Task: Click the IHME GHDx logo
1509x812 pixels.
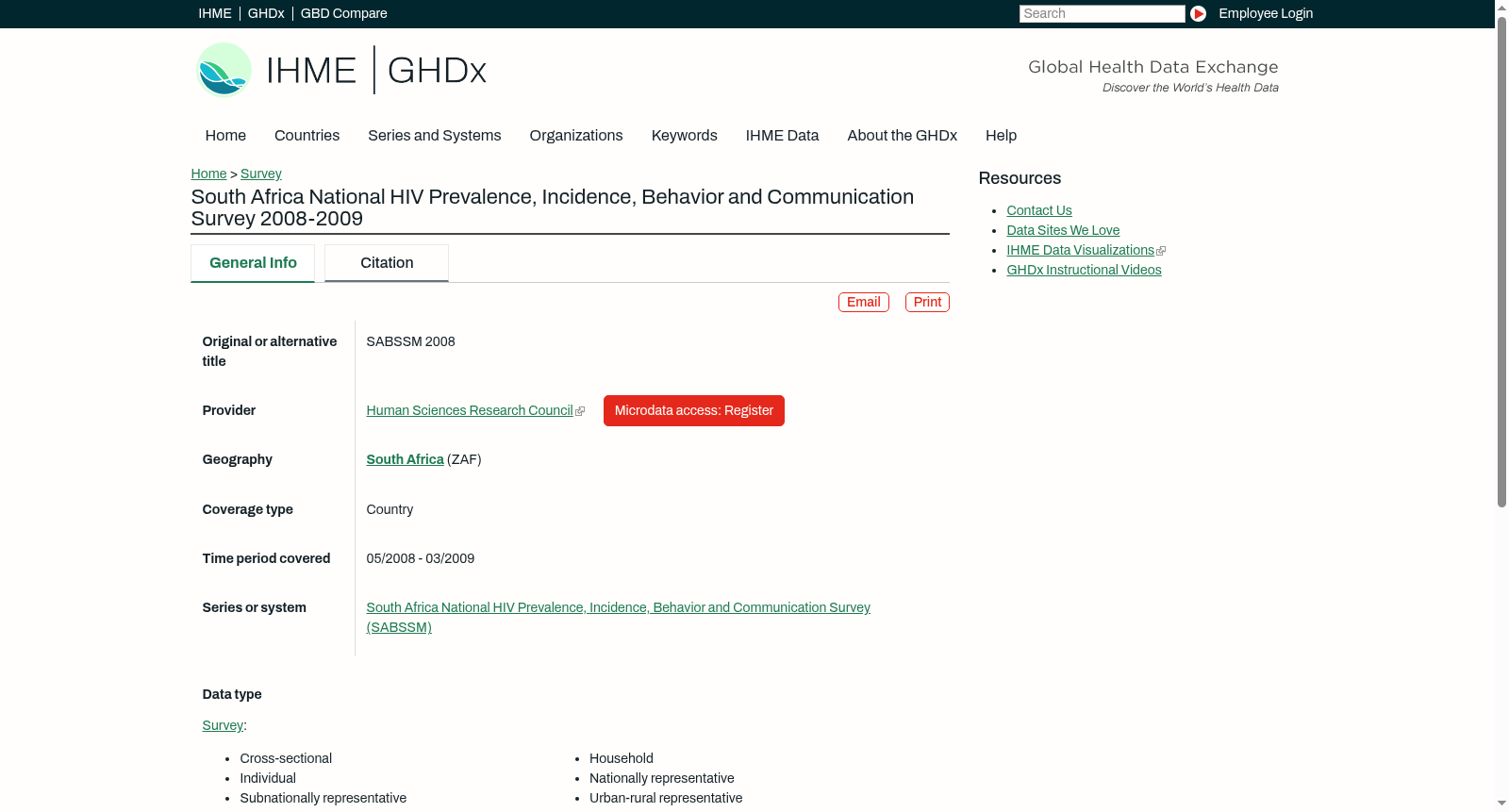Action: click(x=340, y=70)
